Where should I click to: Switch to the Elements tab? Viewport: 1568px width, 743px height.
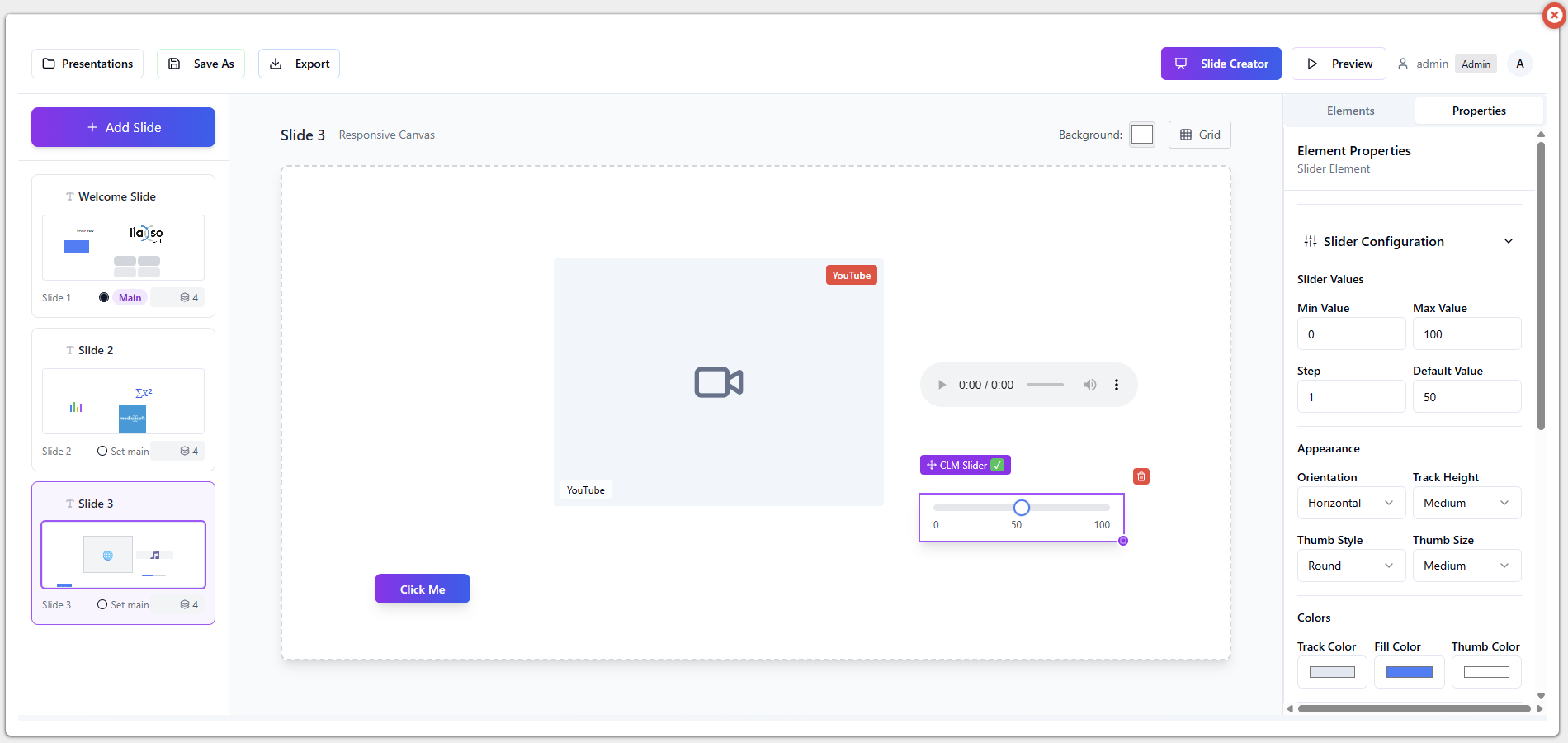[x=1350, y=111]
